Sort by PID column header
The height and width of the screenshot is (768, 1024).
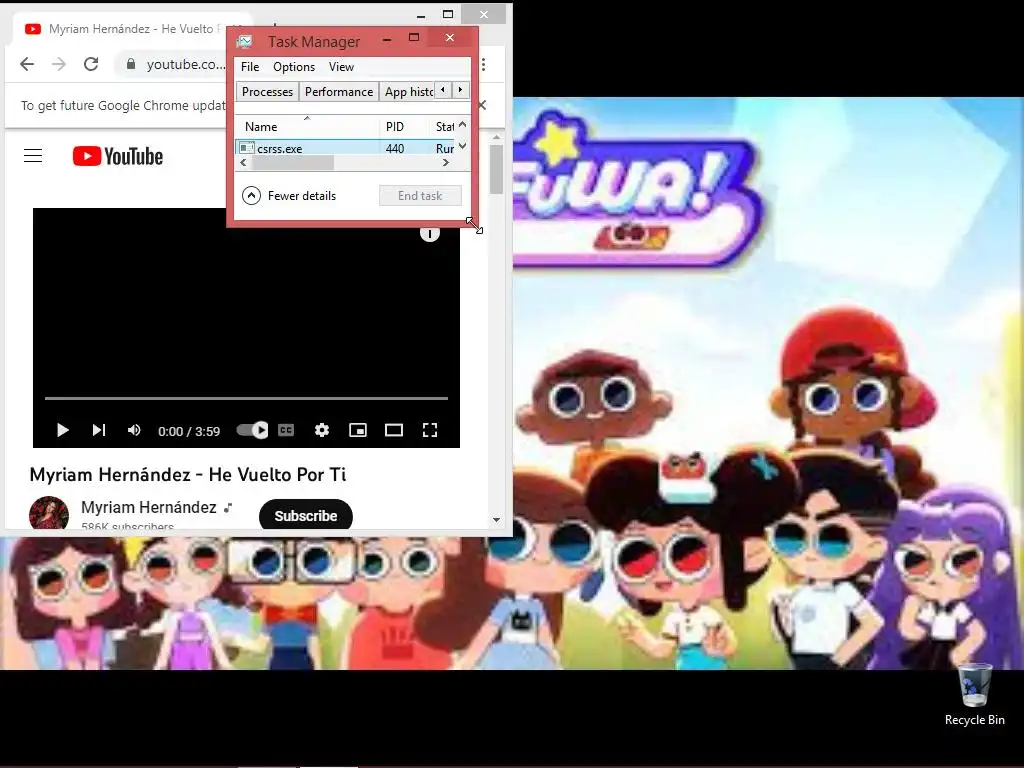pyautogui.click(x=404, y=126)
